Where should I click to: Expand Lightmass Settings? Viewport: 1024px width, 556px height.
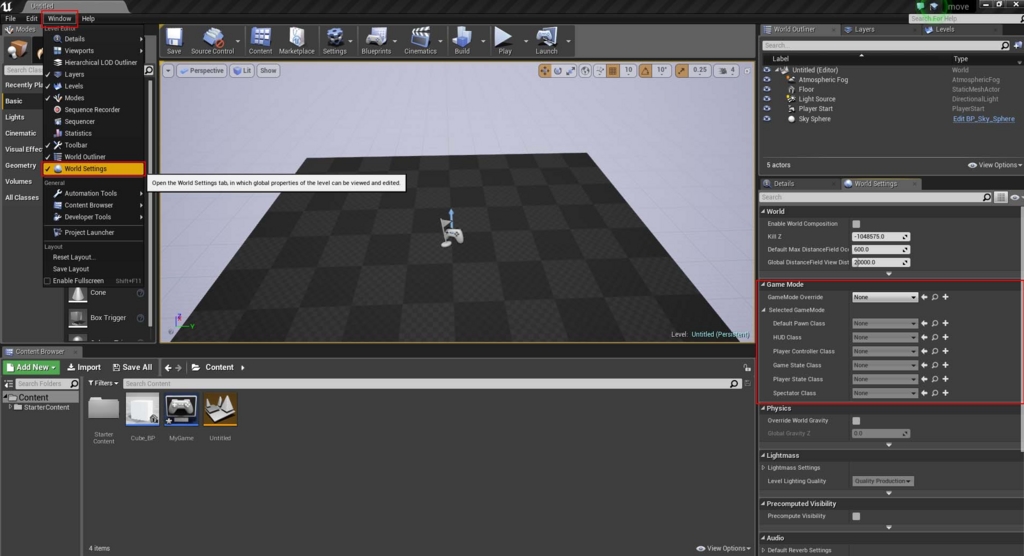(x=763, y=468)
